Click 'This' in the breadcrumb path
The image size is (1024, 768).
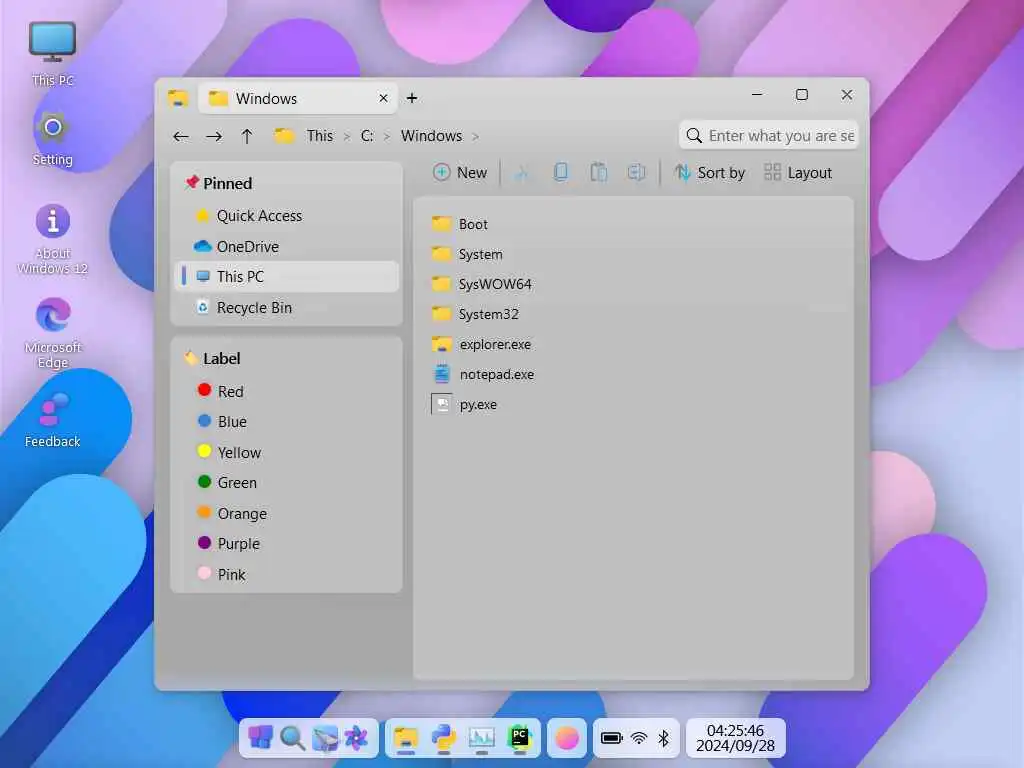[320, 136]
